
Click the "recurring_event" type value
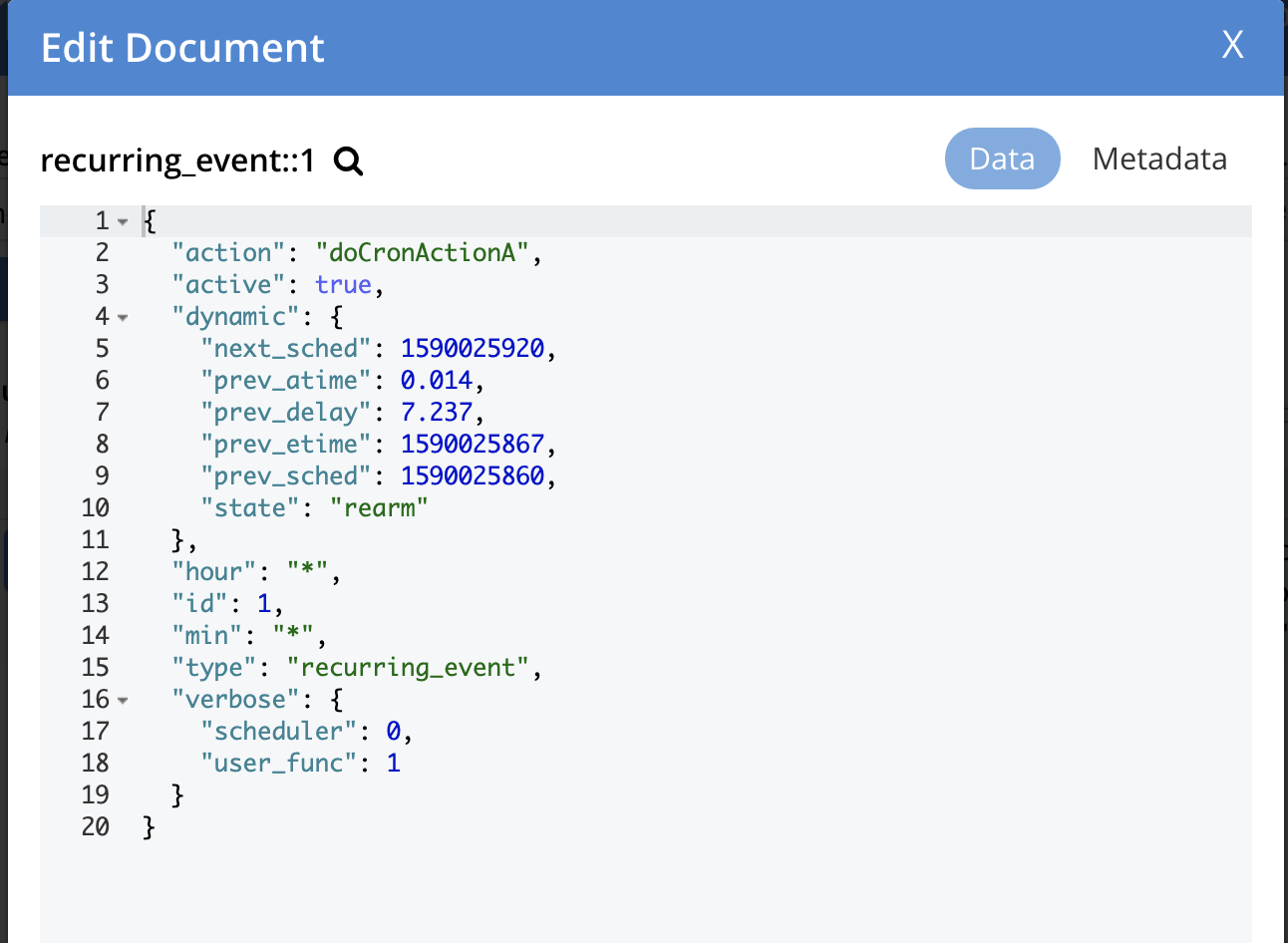pyautogui.click(x=408, y=668)
